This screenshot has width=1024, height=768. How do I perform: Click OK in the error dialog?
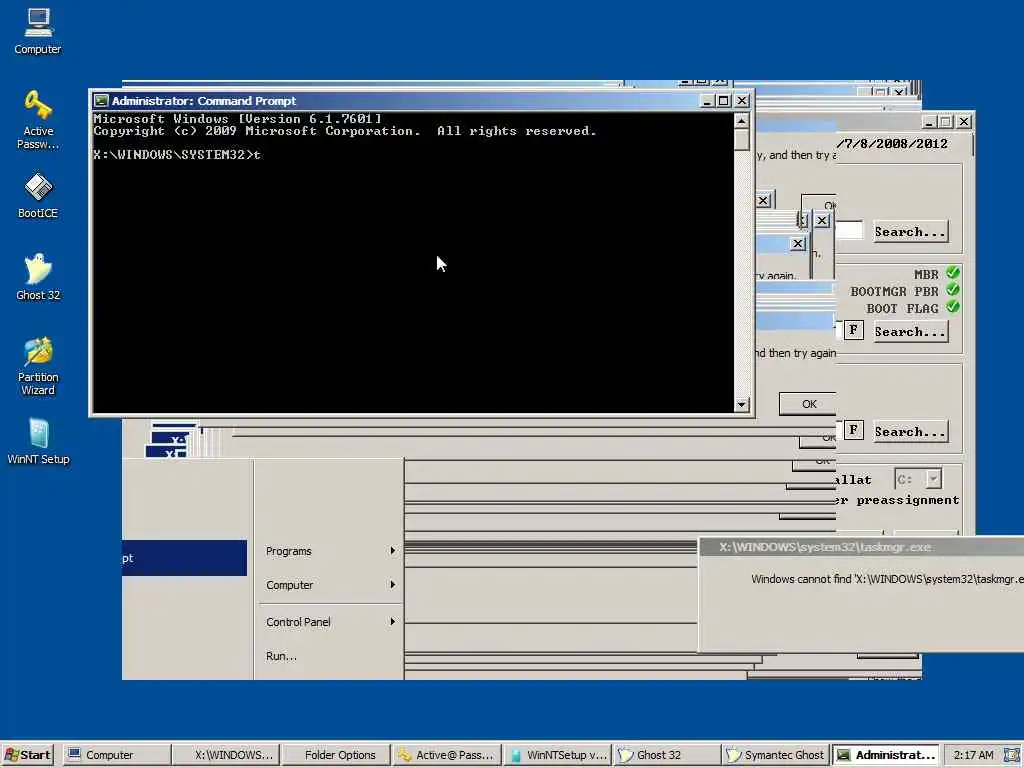[x=808, y=404]
